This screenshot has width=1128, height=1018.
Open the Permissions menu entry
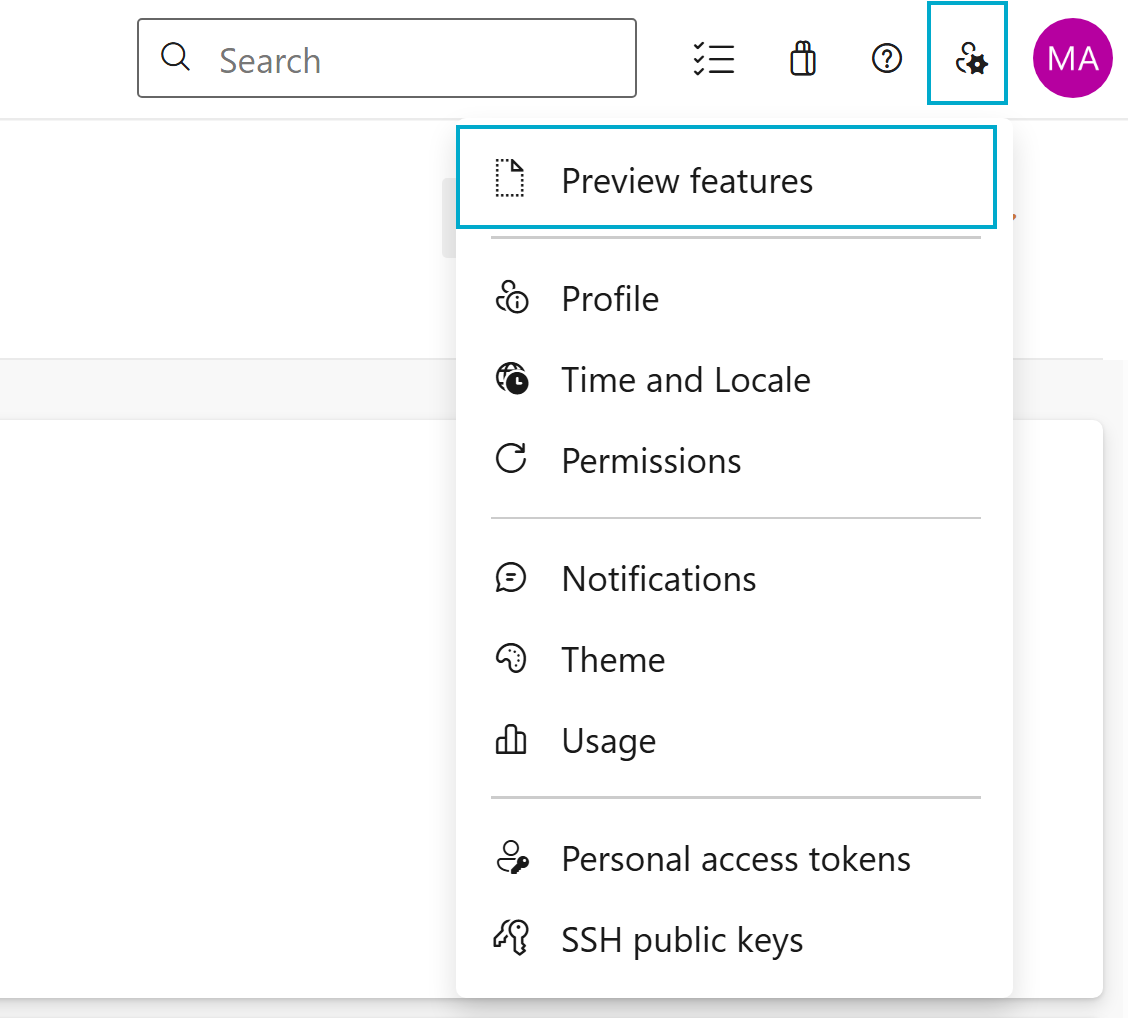[x=651, y=460]
